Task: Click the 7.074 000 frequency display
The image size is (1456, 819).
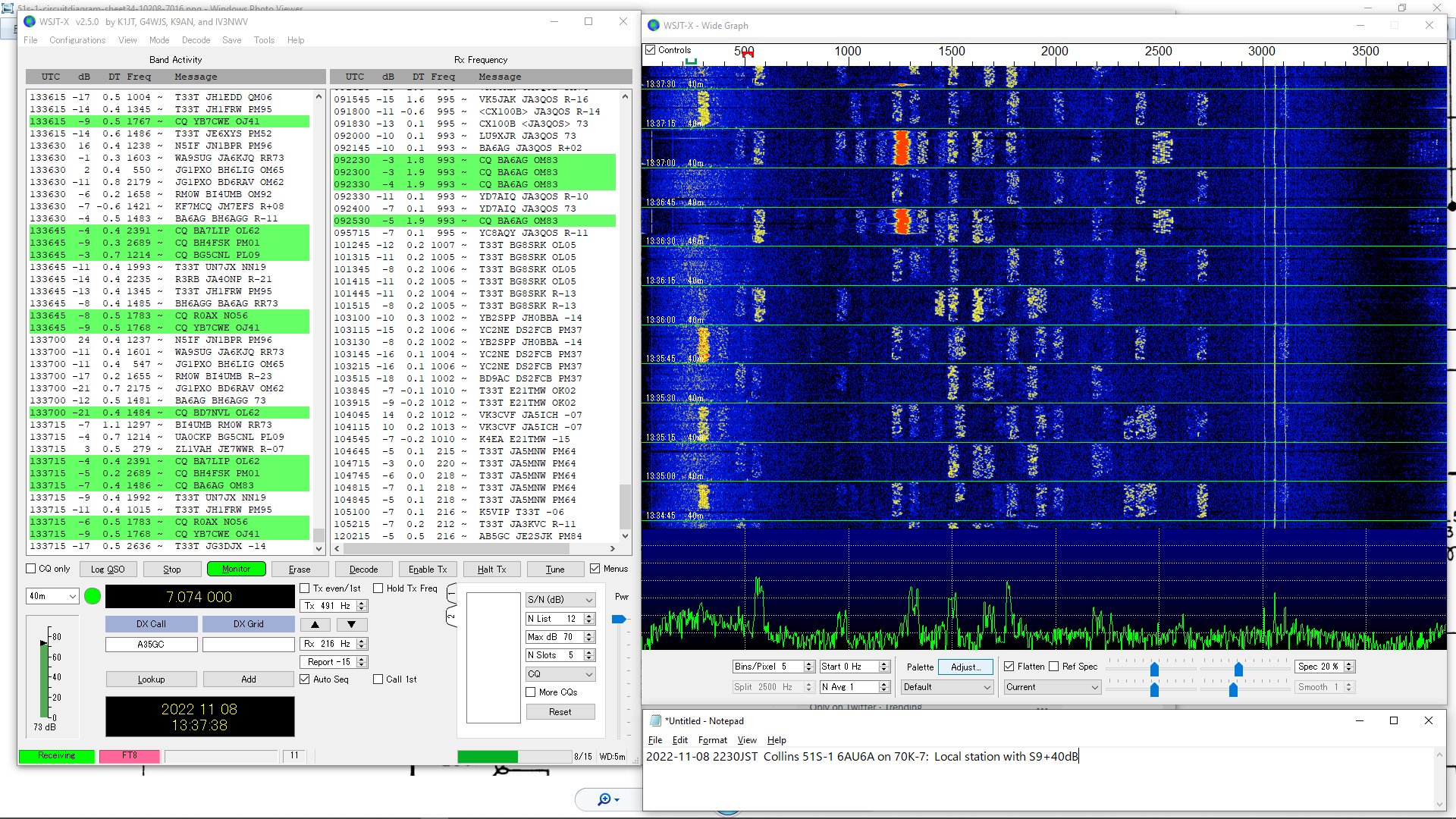Action: tap(199, 597)
